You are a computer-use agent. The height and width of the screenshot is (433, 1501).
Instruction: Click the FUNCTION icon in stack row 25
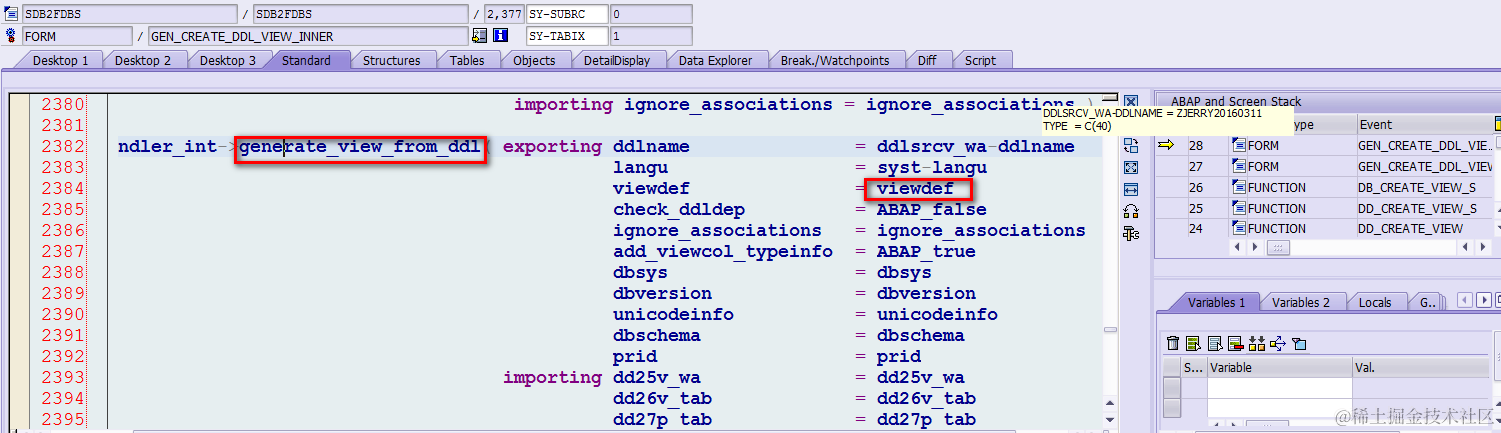pos(1238,208)
